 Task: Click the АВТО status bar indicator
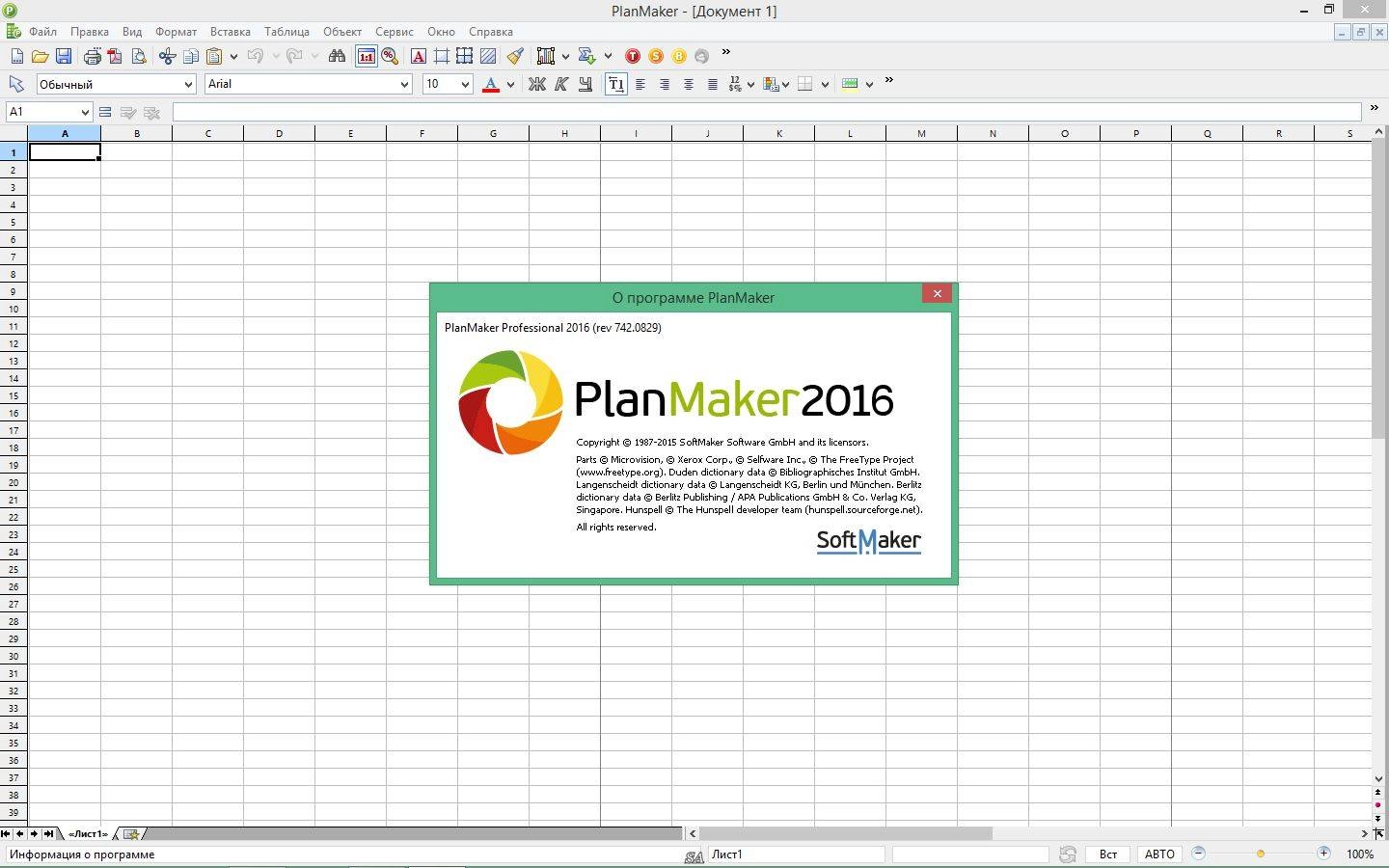point(1159,854)
